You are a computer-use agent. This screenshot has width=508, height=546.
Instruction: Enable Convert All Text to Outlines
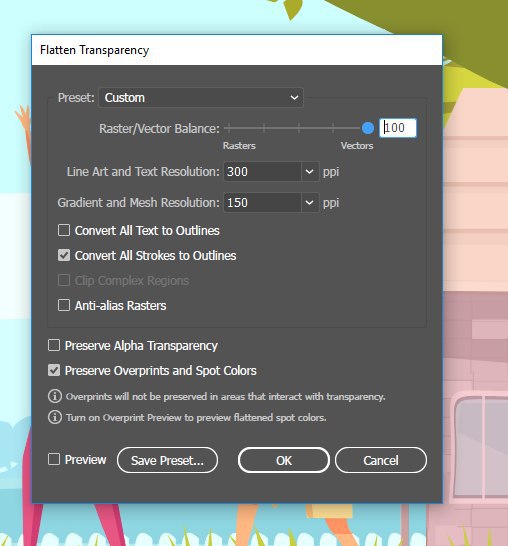coord(64,230)
